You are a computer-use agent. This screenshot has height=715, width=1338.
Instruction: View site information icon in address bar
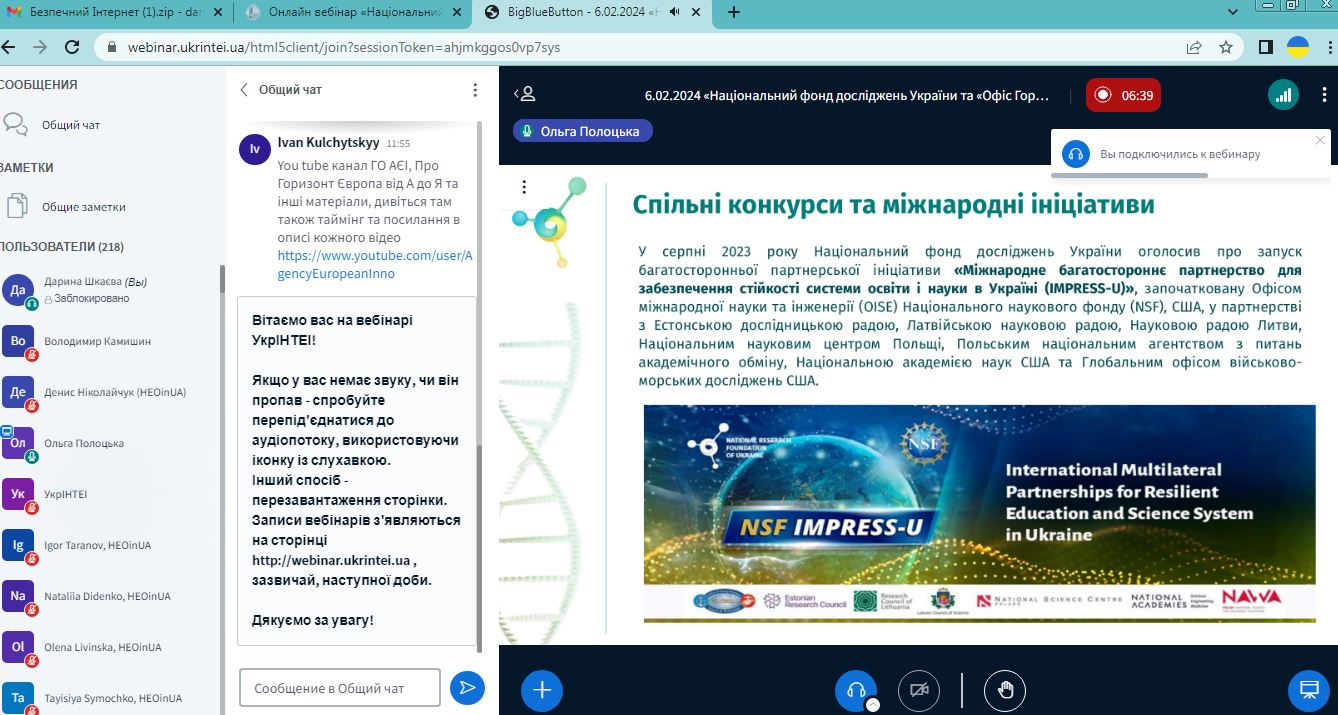(x=111, y=47)
